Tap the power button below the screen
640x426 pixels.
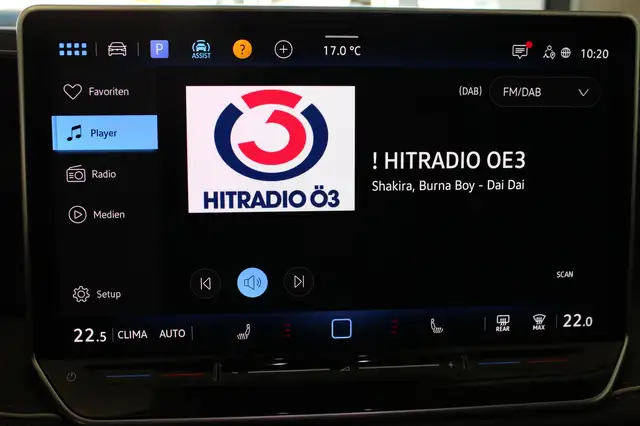coord(71,377)
